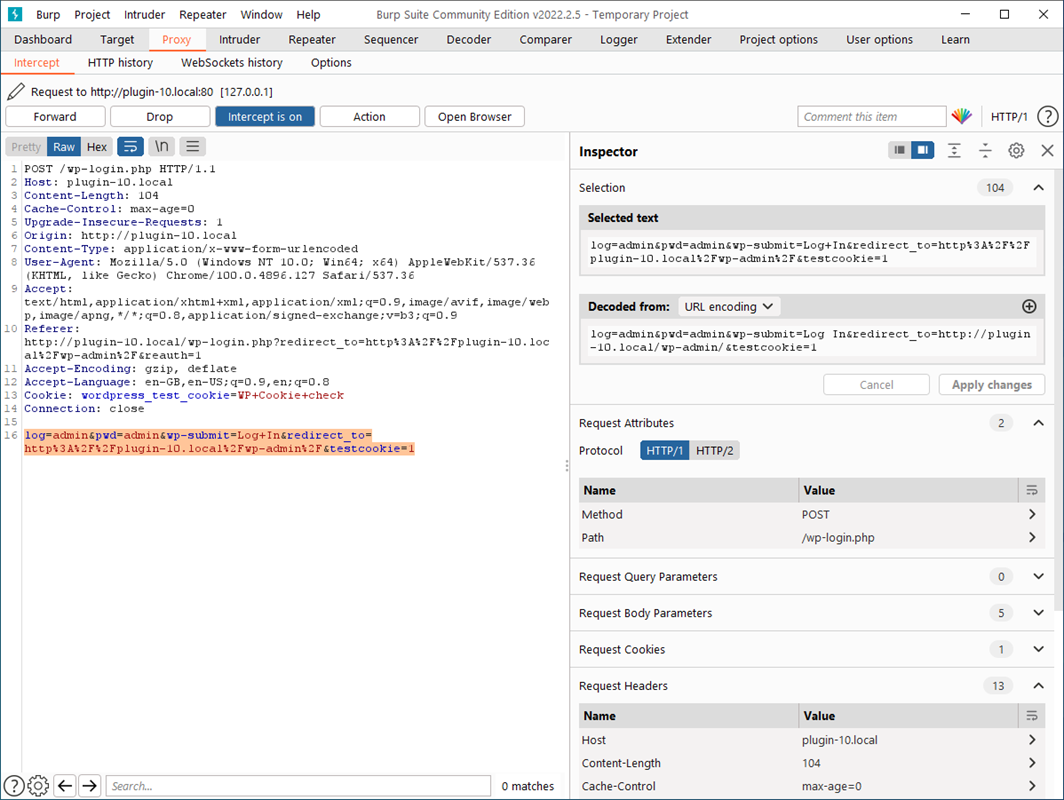This screenshot has height=800, width=1064.
Task: Collapse all Inspector sections
Action: tap(985, 151)
